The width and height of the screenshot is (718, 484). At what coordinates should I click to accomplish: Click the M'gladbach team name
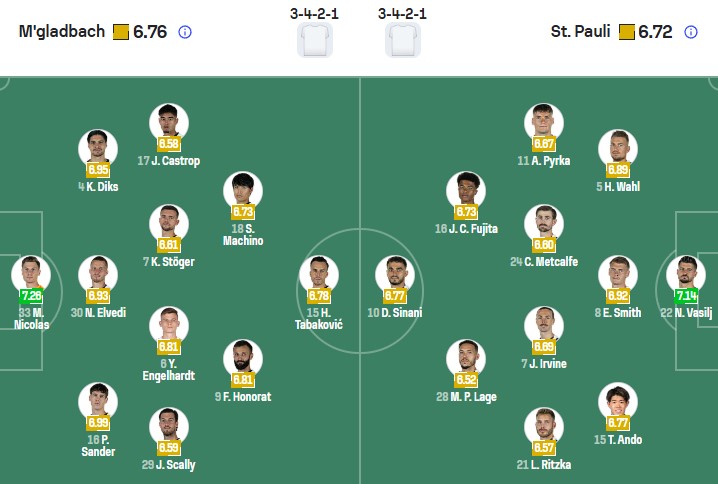click(x=61, y=32)
